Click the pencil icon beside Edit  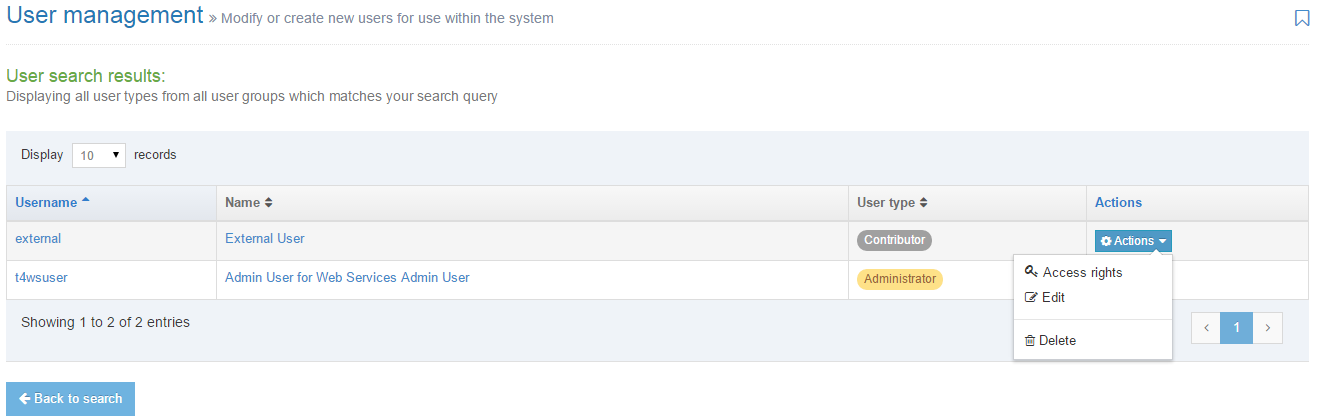pos(1031,297)
